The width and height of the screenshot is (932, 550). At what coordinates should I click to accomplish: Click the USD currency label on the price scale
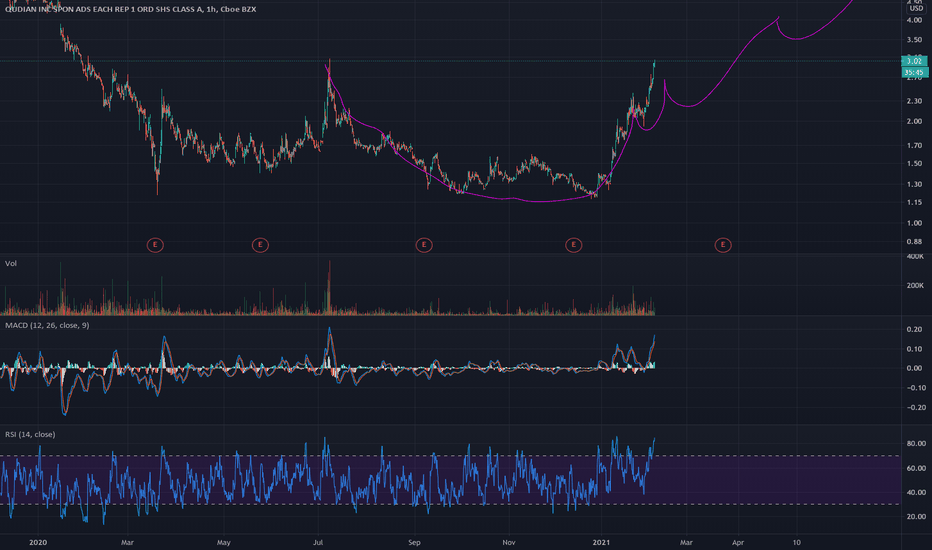point(917,8)
